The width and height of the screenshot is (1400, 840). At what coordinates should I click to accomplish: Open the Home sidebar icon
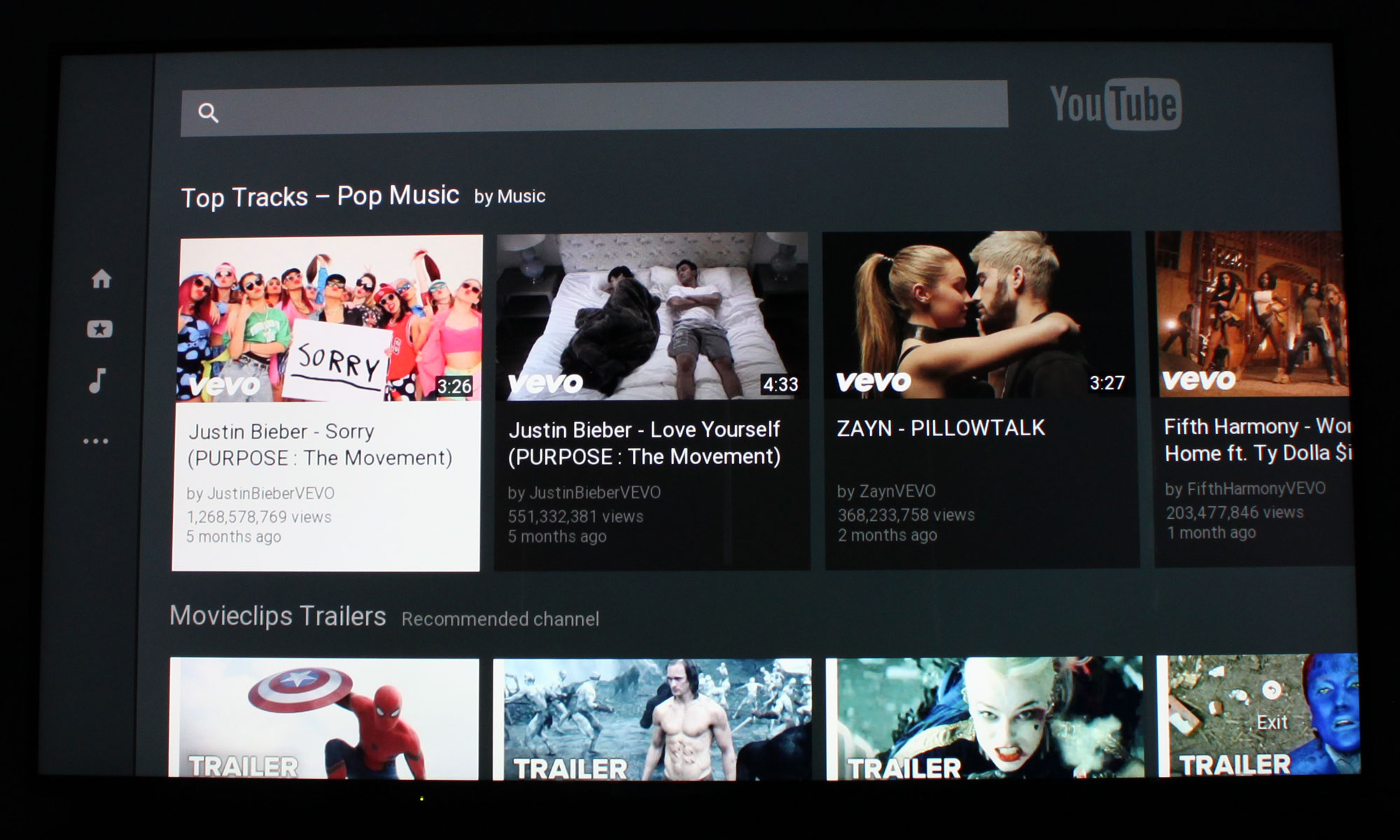point(101,279)
